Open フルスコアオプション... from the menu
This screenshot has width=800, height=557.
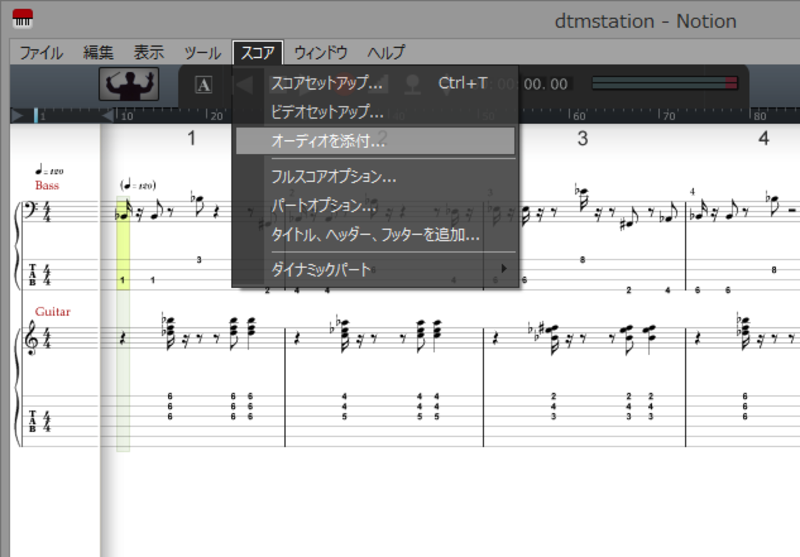375,176
